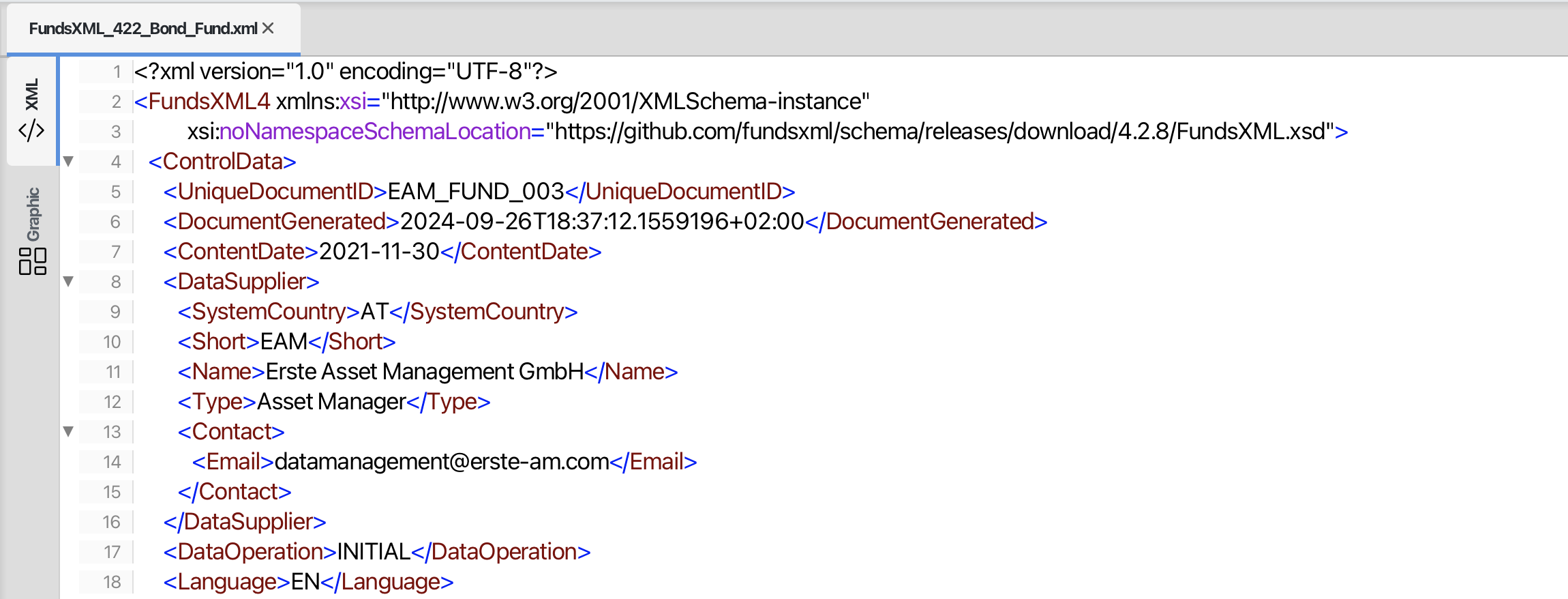
Task: Click the Name value Erste Asset Management GmbH
Action: click(x=424, y=372)
